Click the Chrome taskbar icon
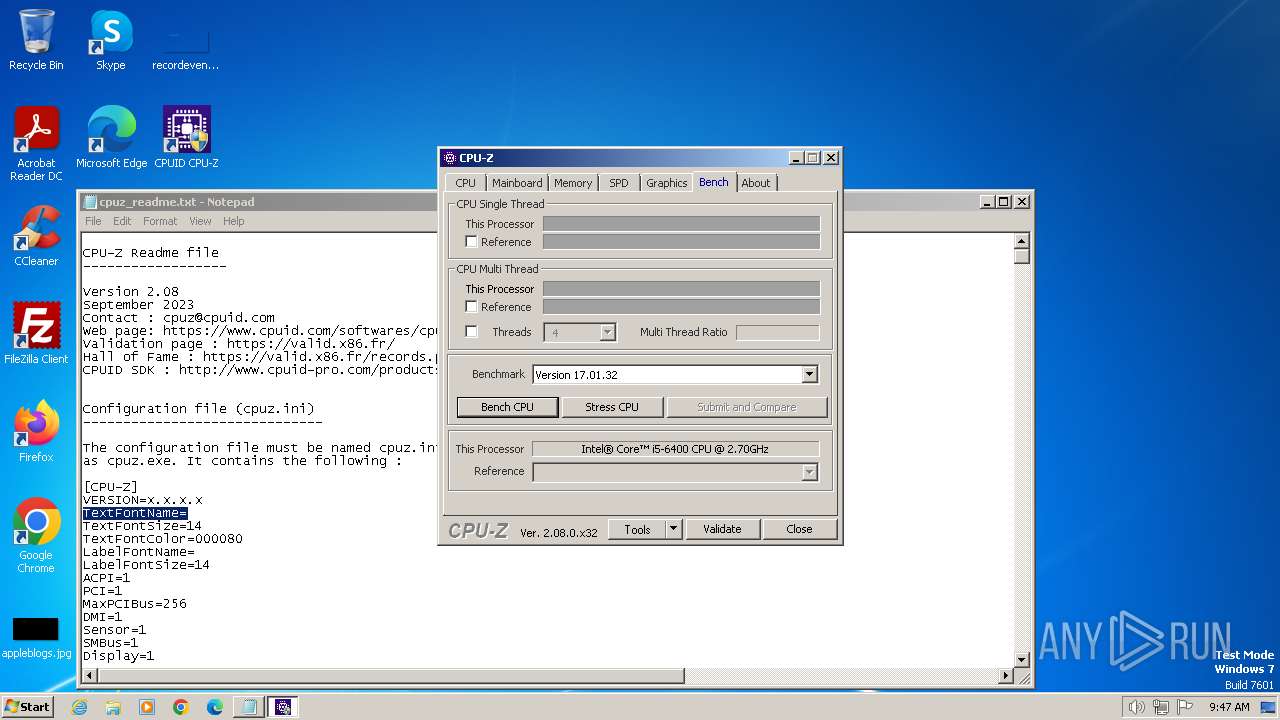This screenshot has width=1280, height=720. coord(181,707)
